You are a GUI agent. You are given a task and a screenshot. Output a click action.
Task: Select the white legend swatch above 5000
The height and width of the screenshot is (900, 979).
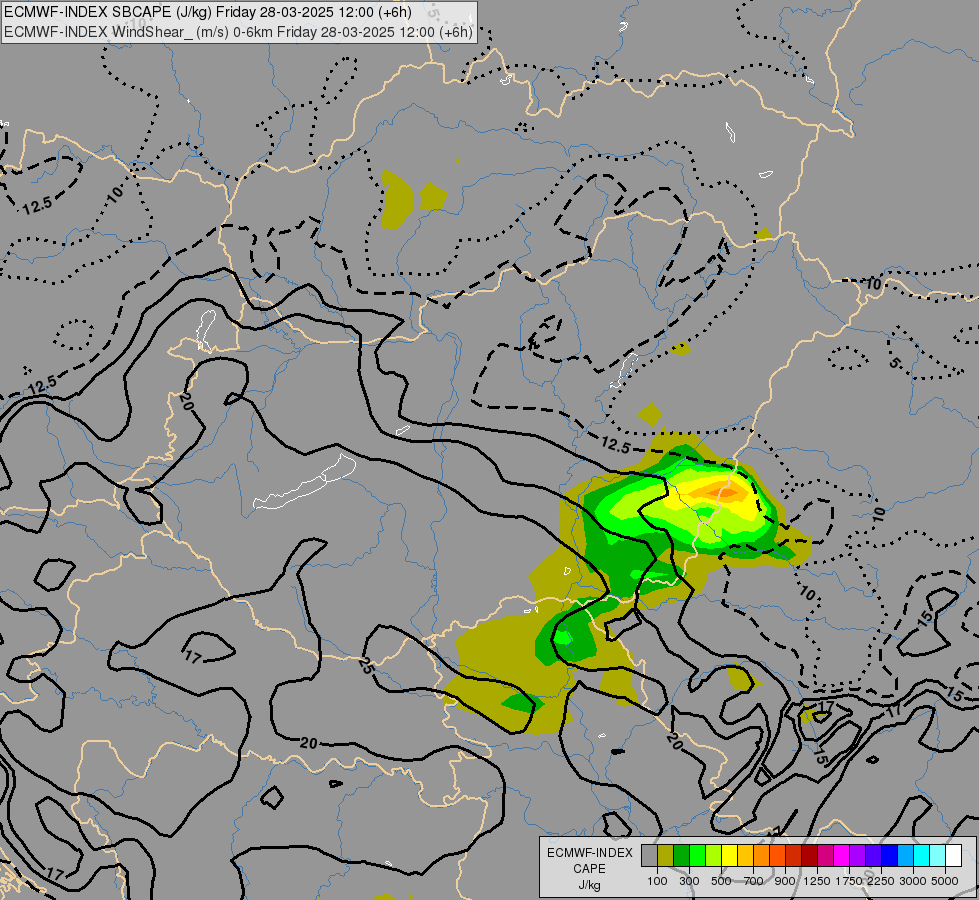[954, 856]
